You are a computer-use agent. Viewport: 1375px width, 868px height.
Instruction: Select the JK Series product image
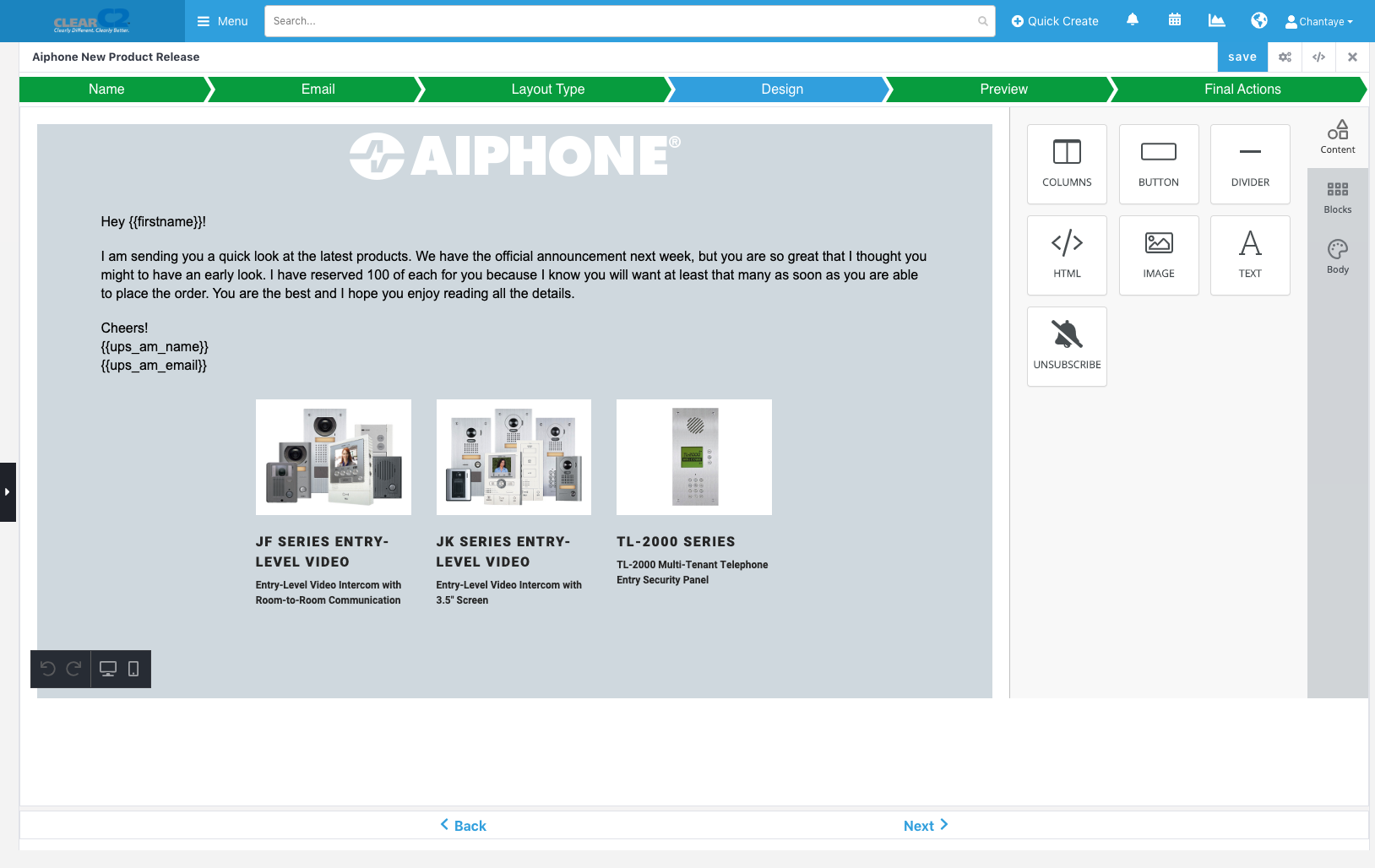click(514, 457)
